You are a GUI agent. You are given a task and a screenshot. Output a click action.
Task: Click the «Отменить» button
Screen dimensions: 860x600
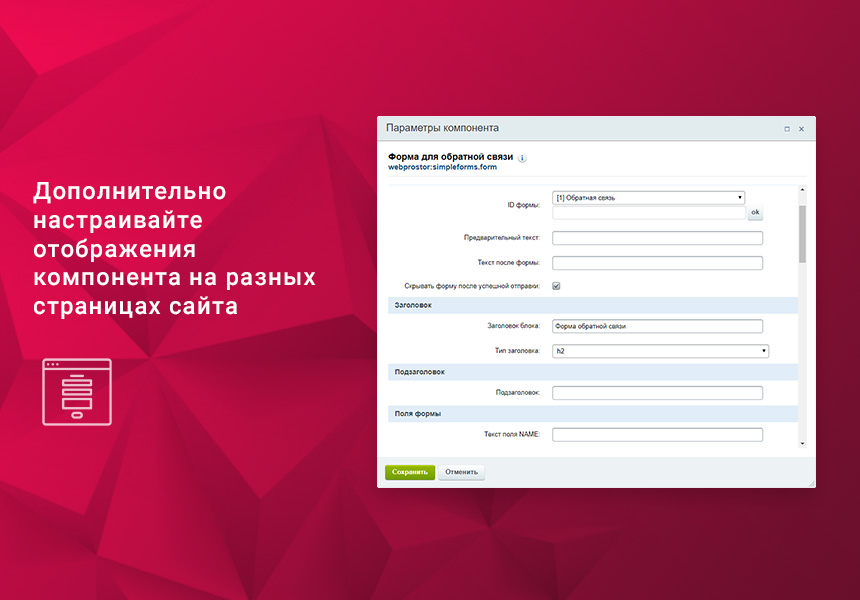pyautogui.click(x=460, y=471)
